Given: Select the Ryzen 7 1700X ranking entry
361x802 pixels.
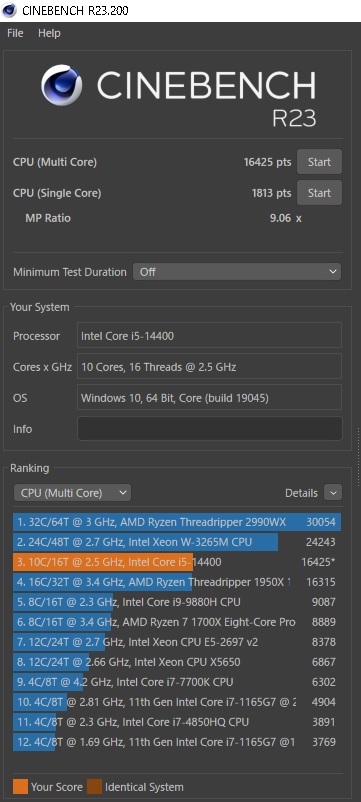Looking at the screenshot, I should pyautogui.click(x=177, y=622).
